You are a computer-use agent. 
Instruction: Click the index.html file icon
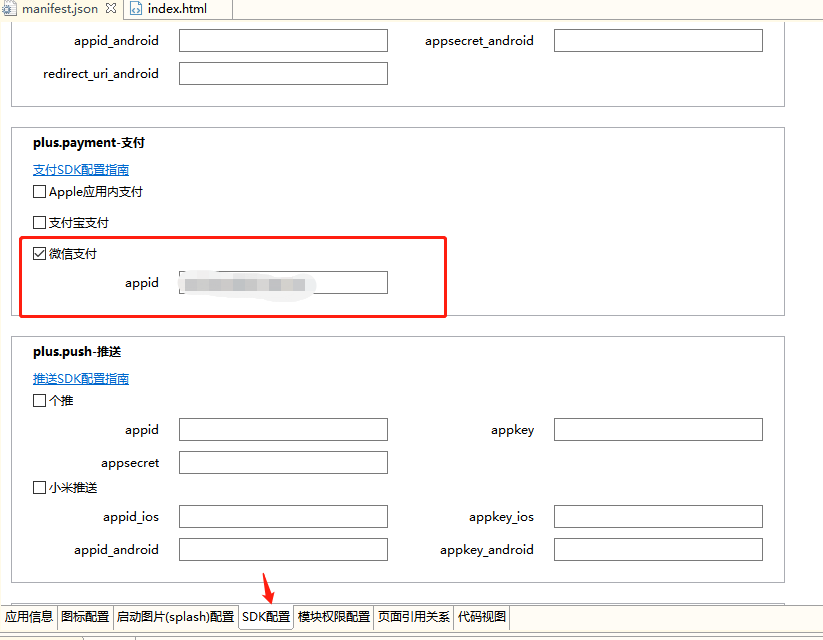tap(136, 9)
